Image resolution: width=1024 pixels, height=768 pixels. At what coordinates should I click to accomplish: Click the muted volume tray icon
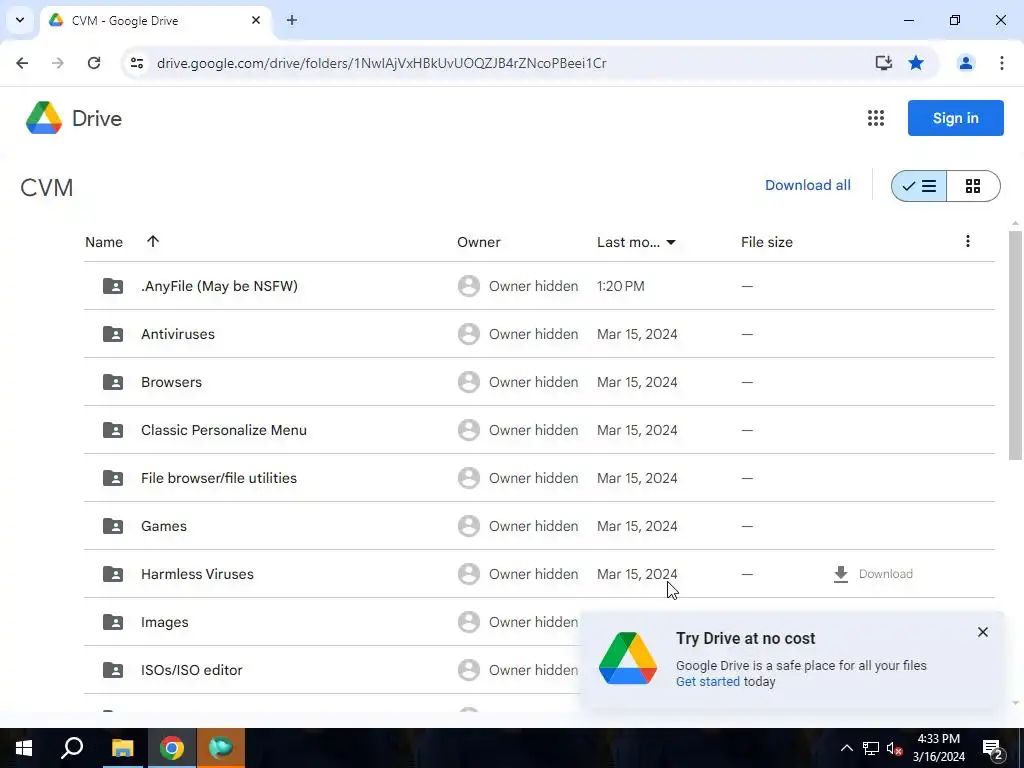pyautogui.click(x=894, y=749)
